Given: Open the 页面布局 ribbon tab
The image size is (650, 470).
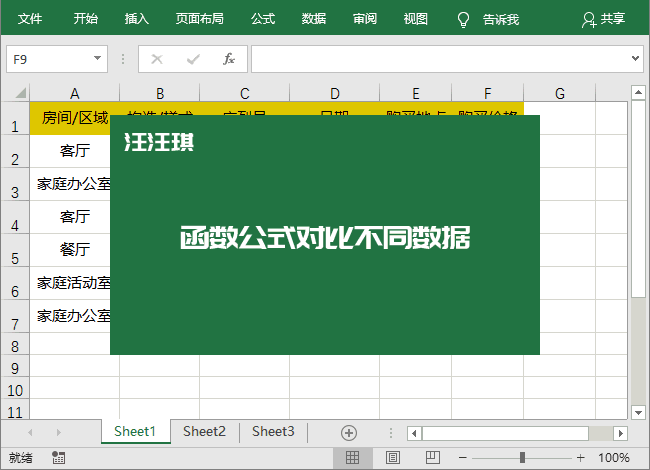Looking at the screenshot, I should [x=199, y=19].
